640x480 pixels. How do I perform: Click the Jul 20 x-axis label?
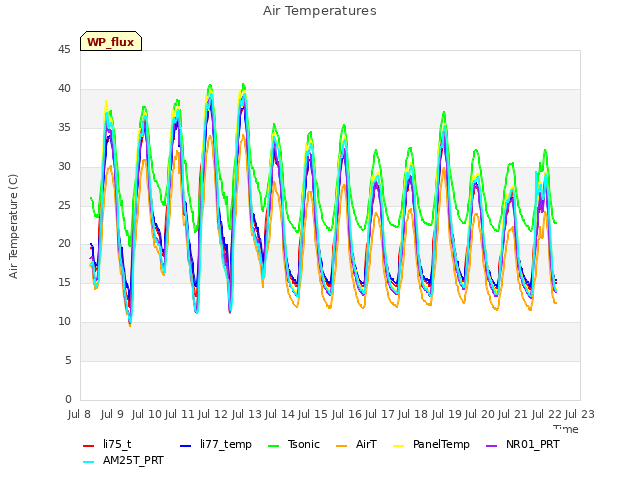tap(480, 415)
